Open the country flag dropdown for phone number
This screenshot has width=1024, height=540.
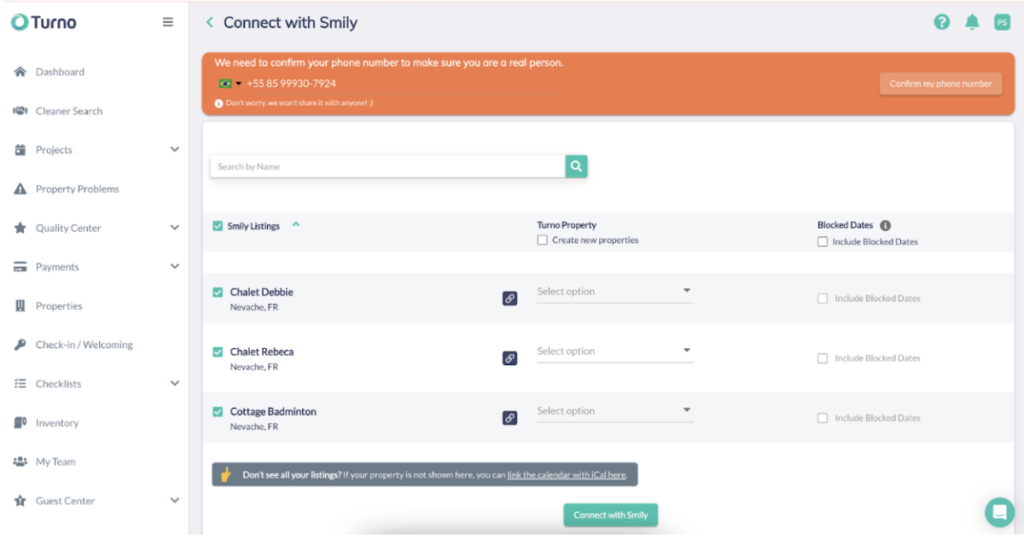click(x=230, y=84)
